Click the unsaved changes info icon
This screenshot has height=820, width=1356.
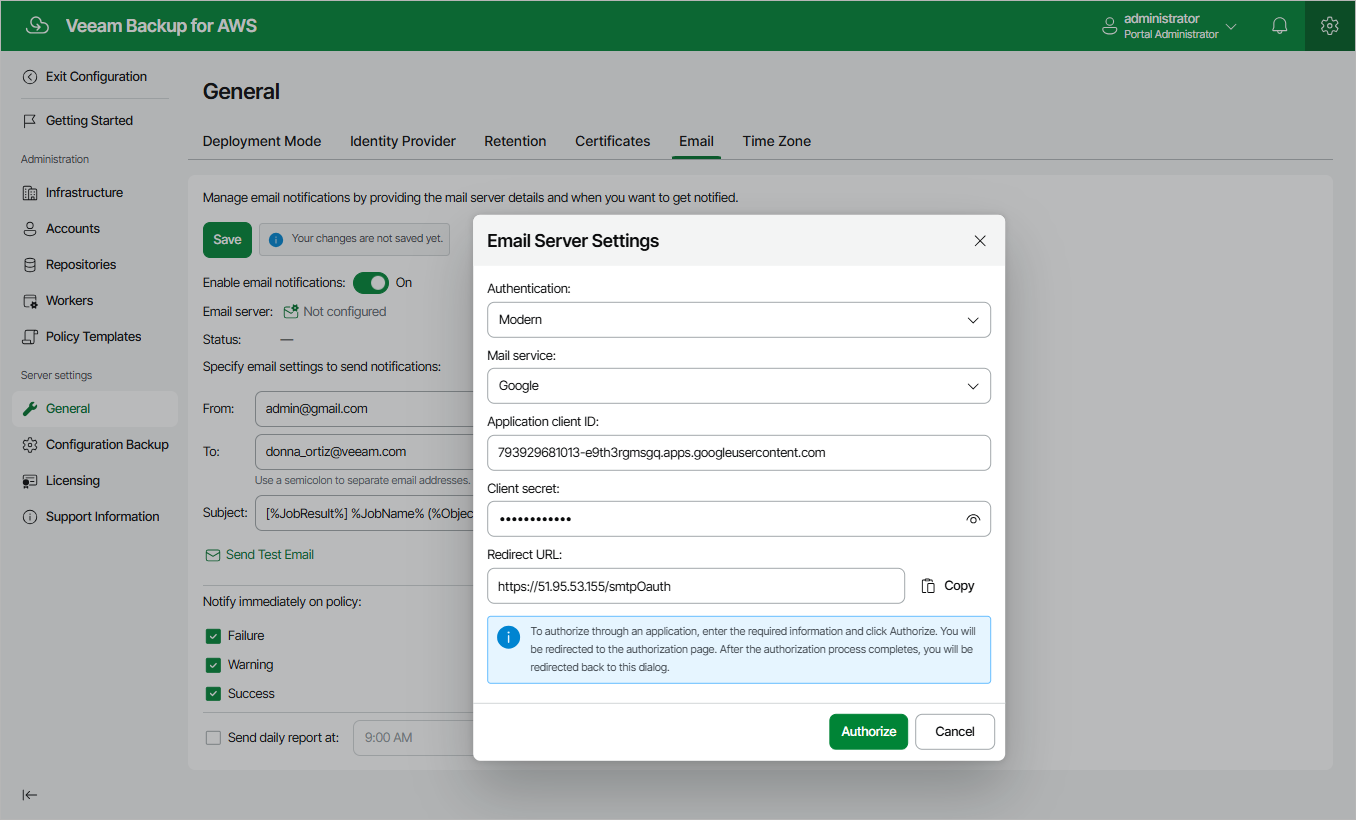click(x=276, y=240)
